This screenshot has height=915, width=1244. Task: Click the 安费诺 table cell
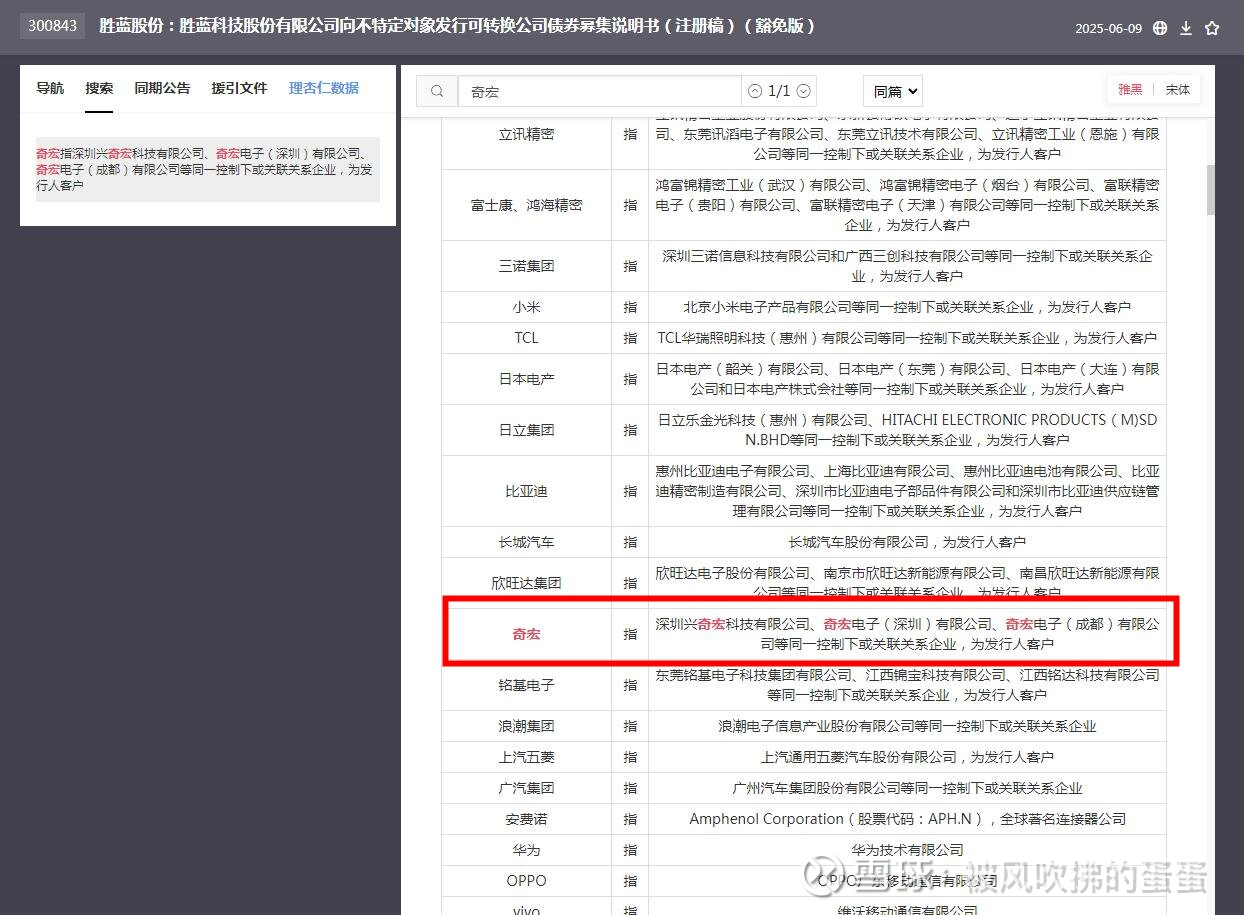point(526,819)
